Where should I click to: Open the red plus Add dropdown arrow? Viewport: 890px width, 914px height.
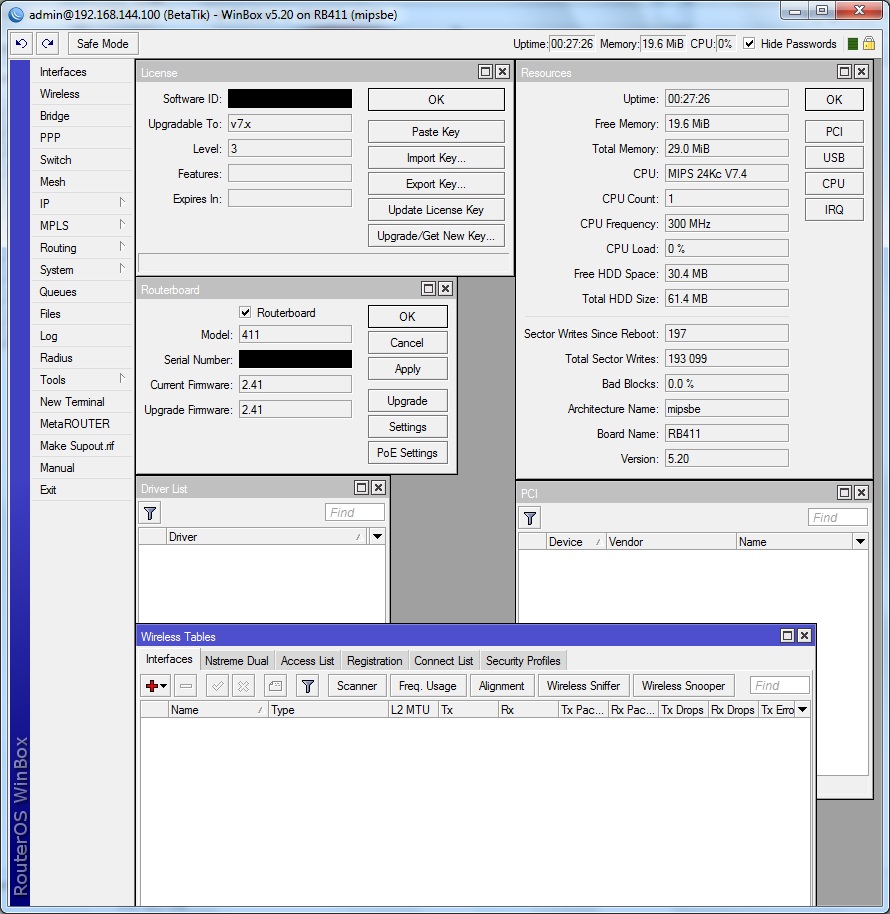coord(164,686)
